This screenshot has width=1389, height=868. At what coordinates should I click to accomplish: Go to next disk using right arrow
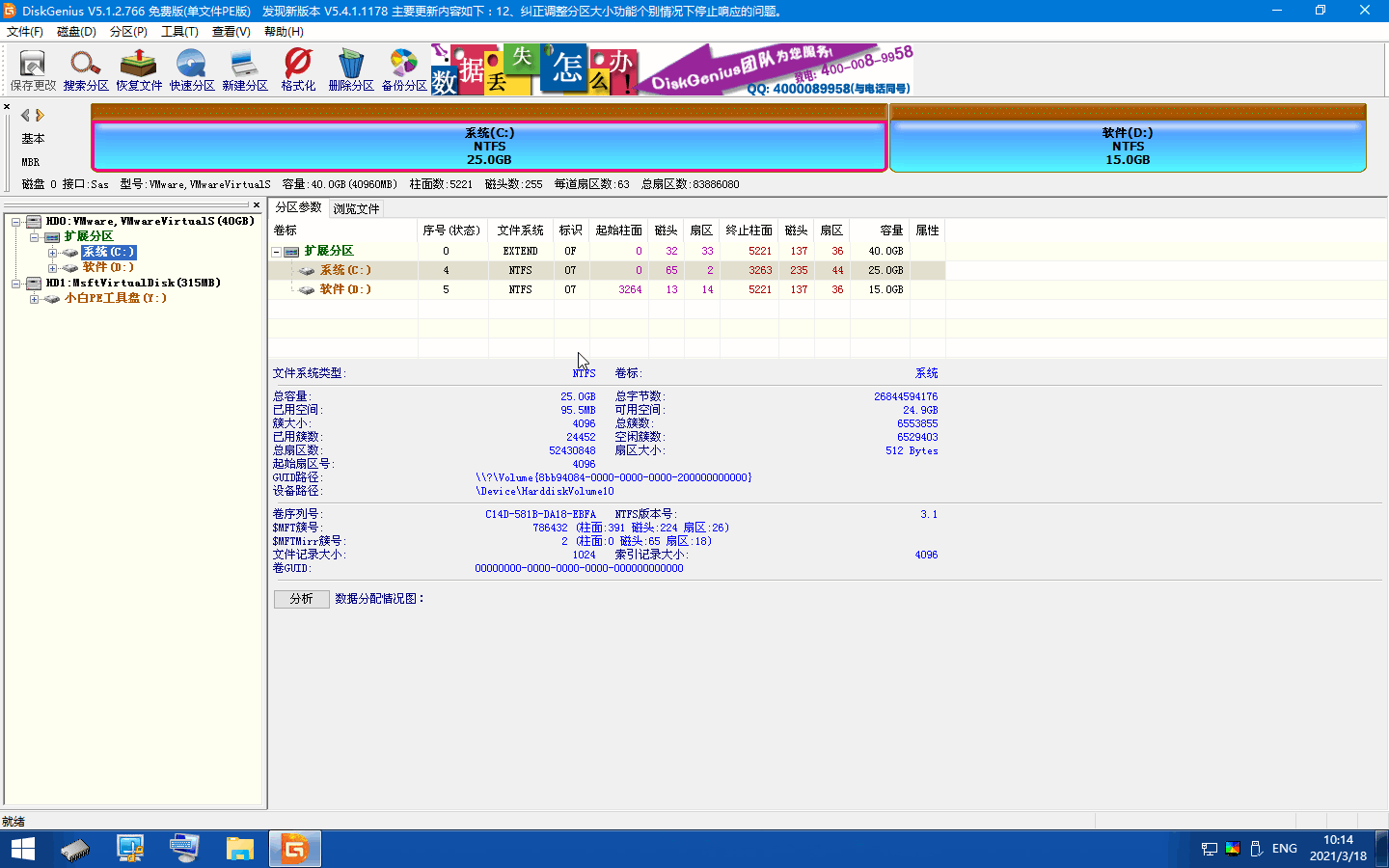pyautogui.click(x=40, y=115)
